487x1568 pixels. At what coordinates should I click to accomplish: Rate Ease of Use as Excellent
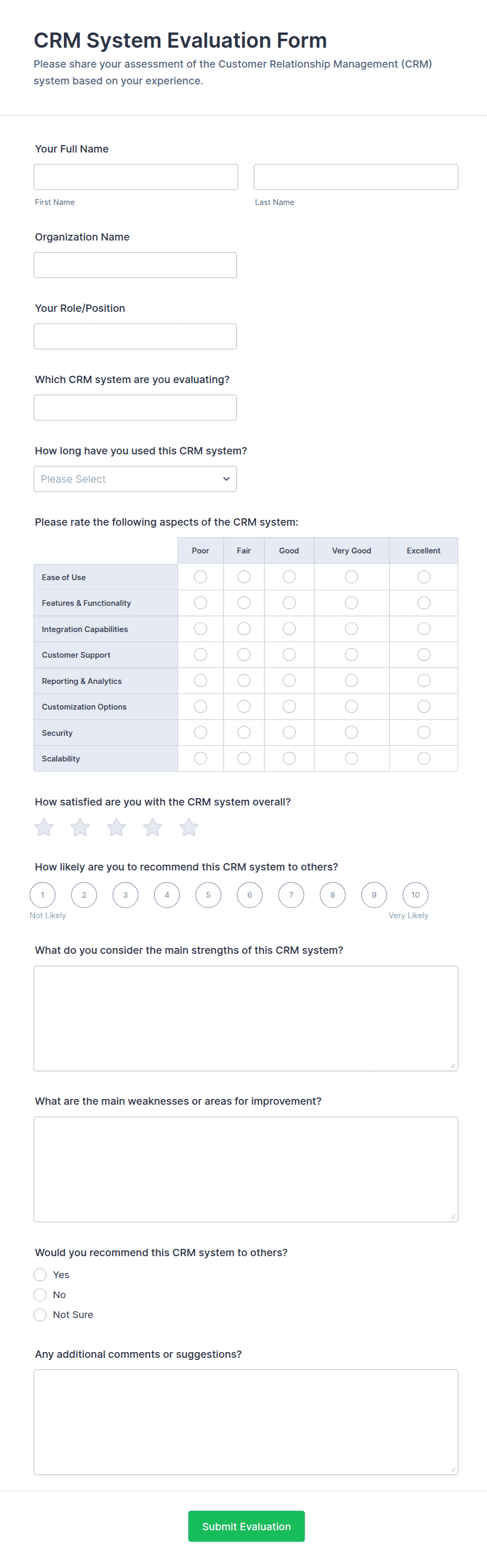coord(424,576)
